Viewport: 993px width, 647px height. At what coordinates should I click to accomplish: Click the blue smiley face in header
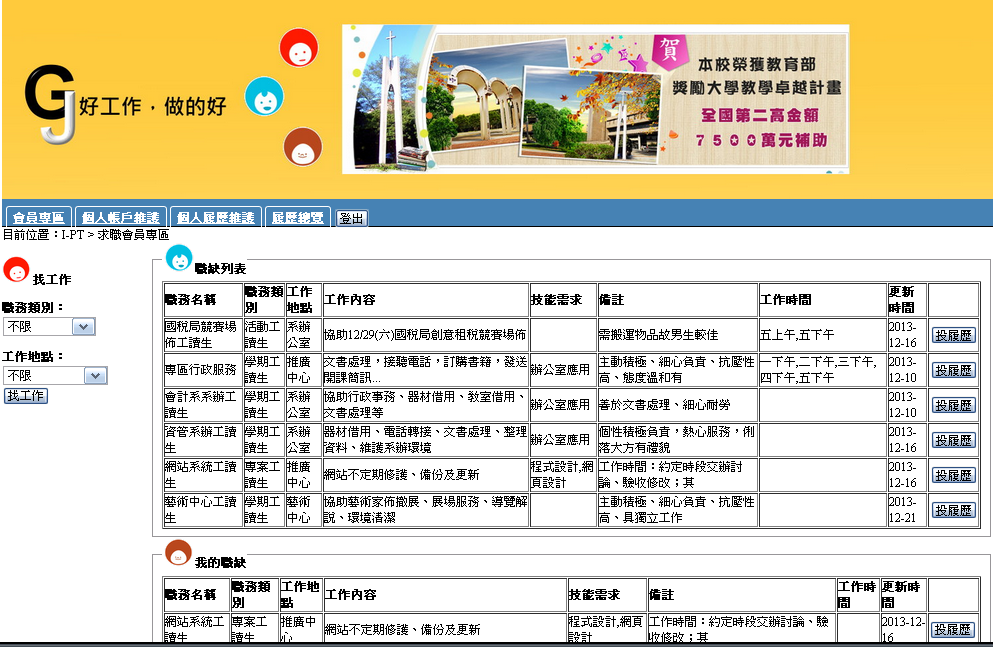tap(264, 97)
